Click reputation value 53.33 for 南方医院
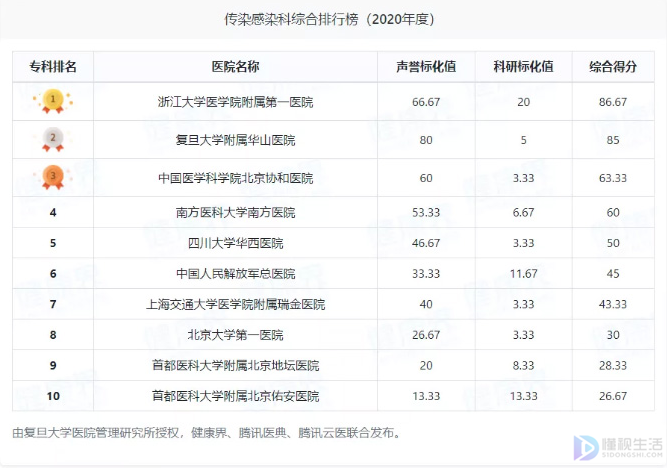 426,212
